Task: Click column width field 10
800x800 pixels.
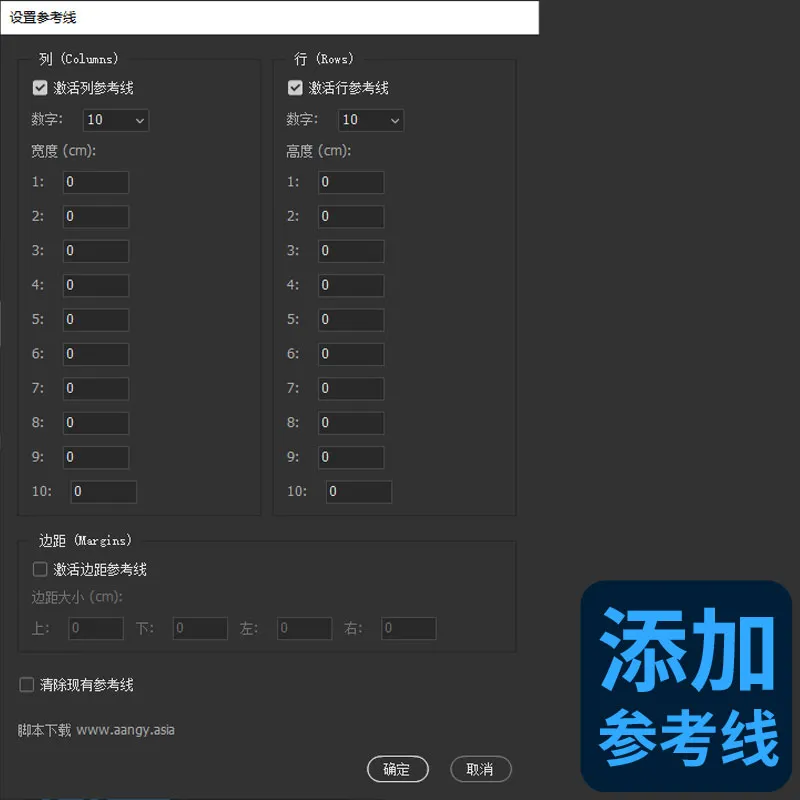Action: [103, 491]
